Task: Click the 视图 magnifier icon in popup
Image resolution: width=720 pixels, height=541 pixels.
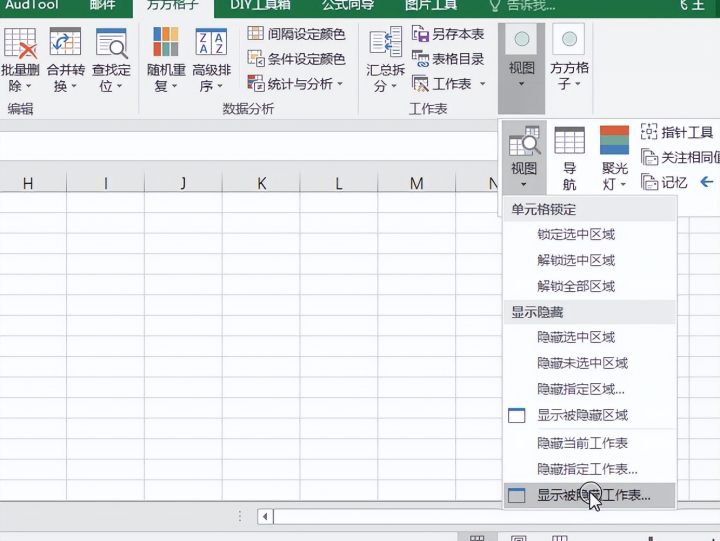Action: [524, 156]
